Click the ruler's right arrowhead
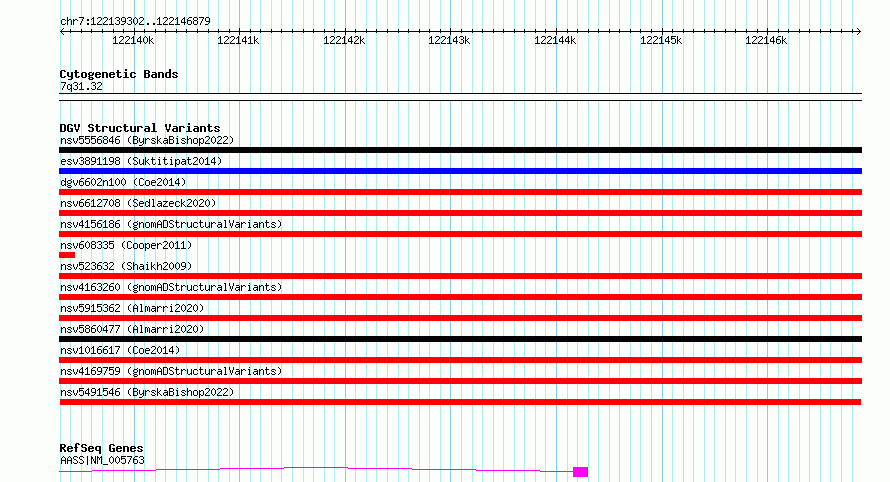 tap(858, 31)
